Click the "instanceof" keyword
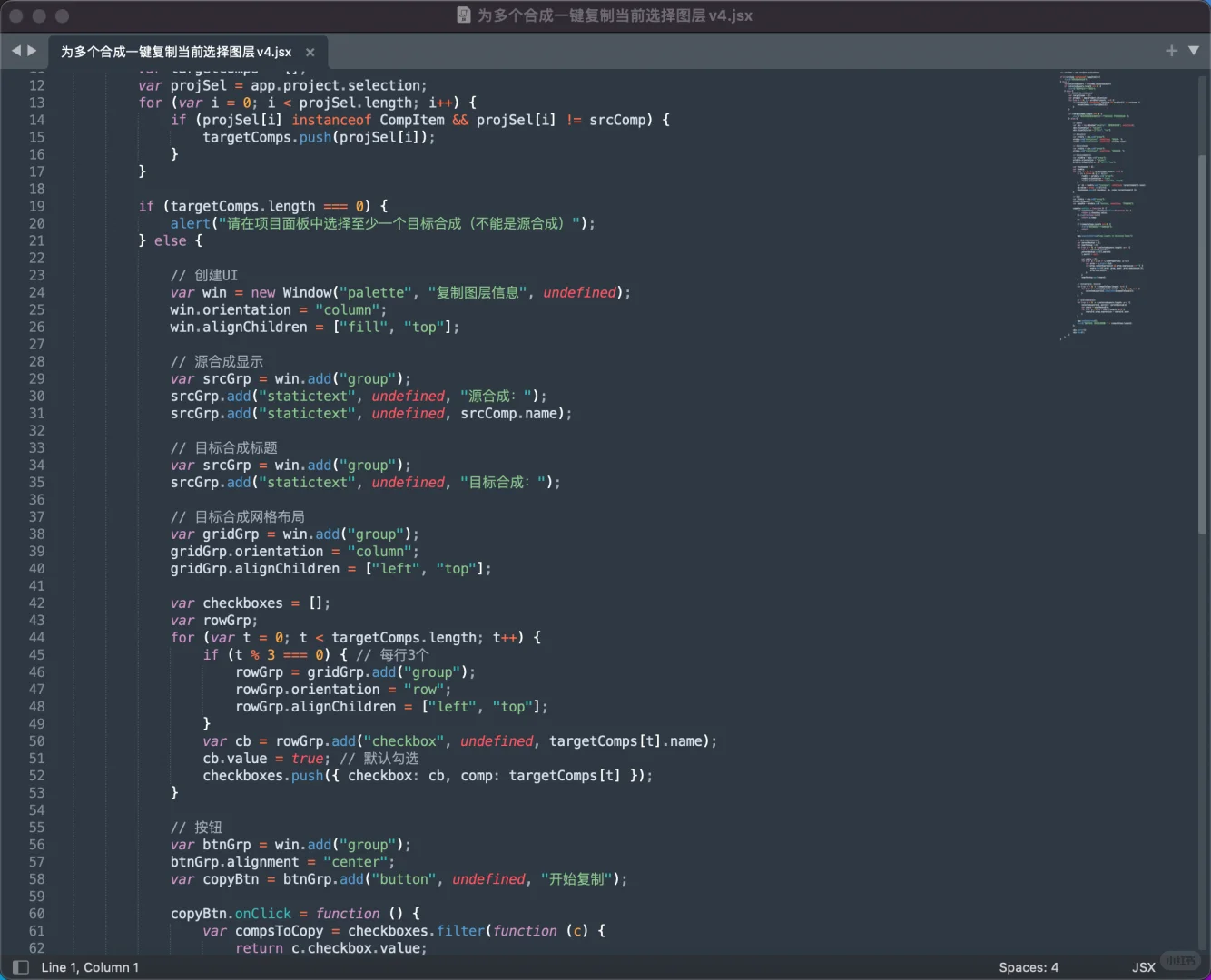1211x980 pixels. [331, 120]
